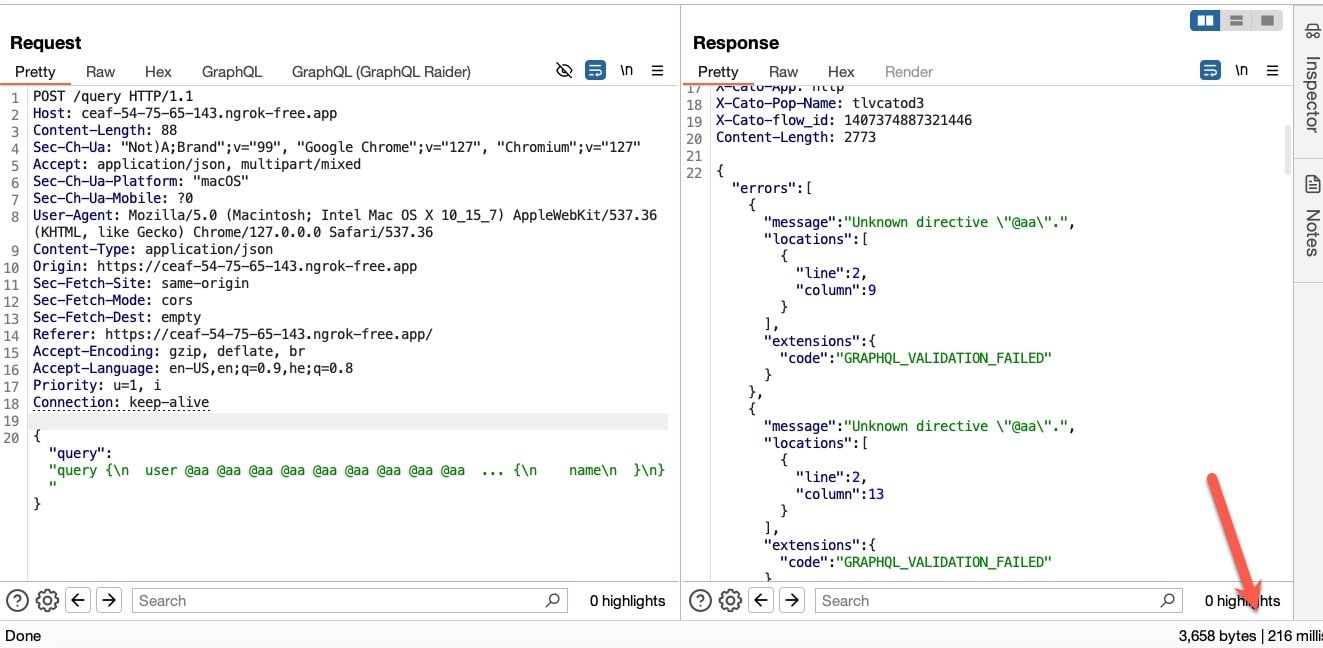Image resolution: width=1323 pixels, height=648 pixels.
Task: Open the Render tab in Response panel
Action: click(909, 72)
